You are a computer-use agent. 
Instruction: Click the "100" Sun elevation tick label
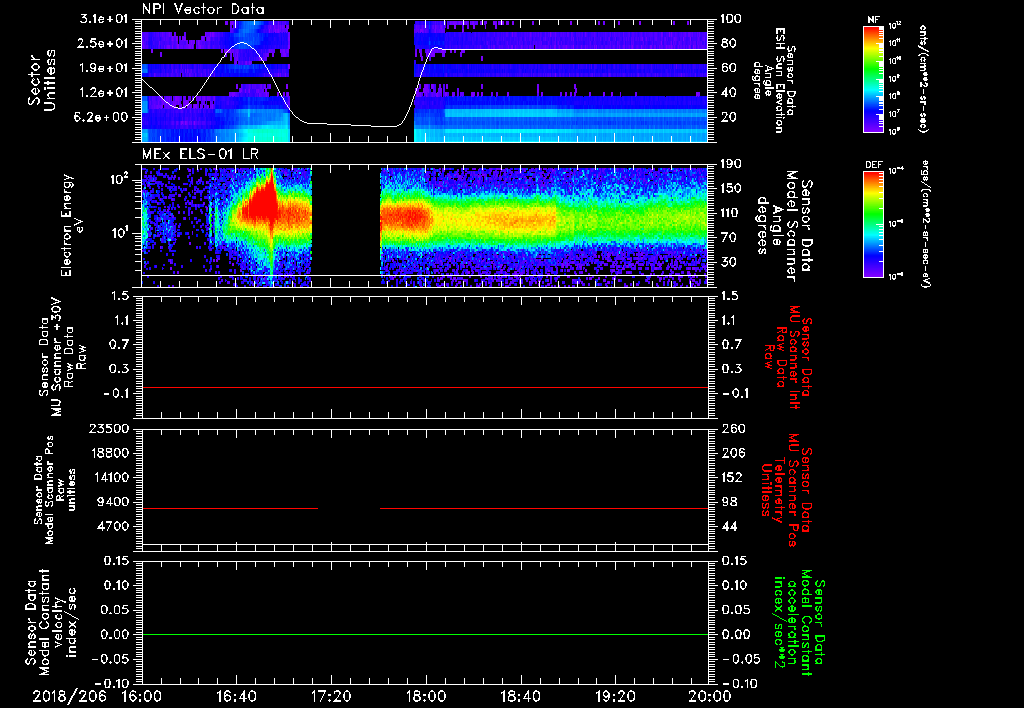click(731, 19)
